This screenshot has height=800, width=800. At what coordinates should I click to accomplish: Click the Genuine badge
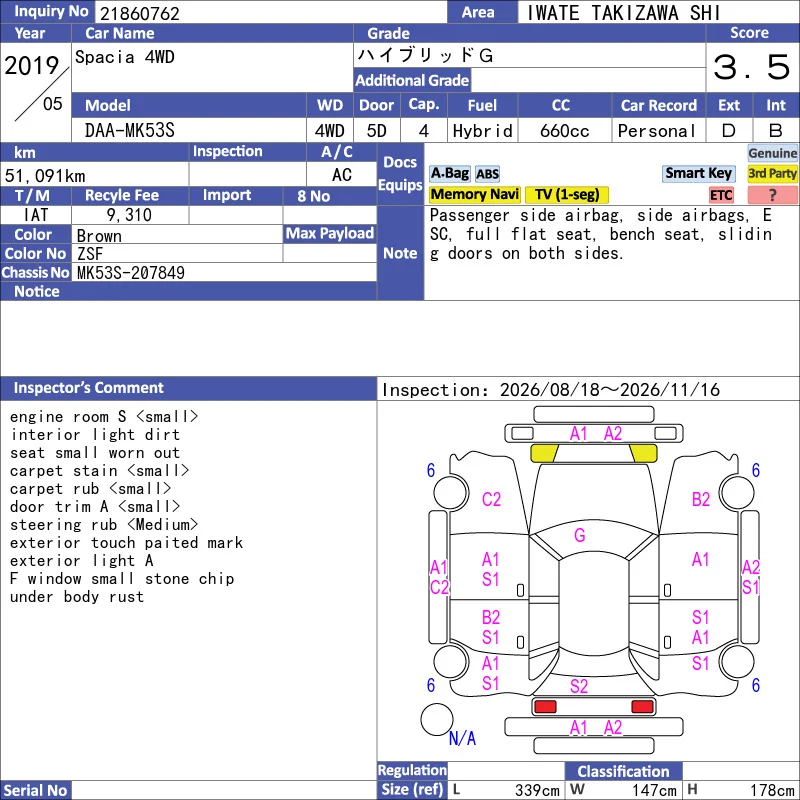(x=772, y=153)
